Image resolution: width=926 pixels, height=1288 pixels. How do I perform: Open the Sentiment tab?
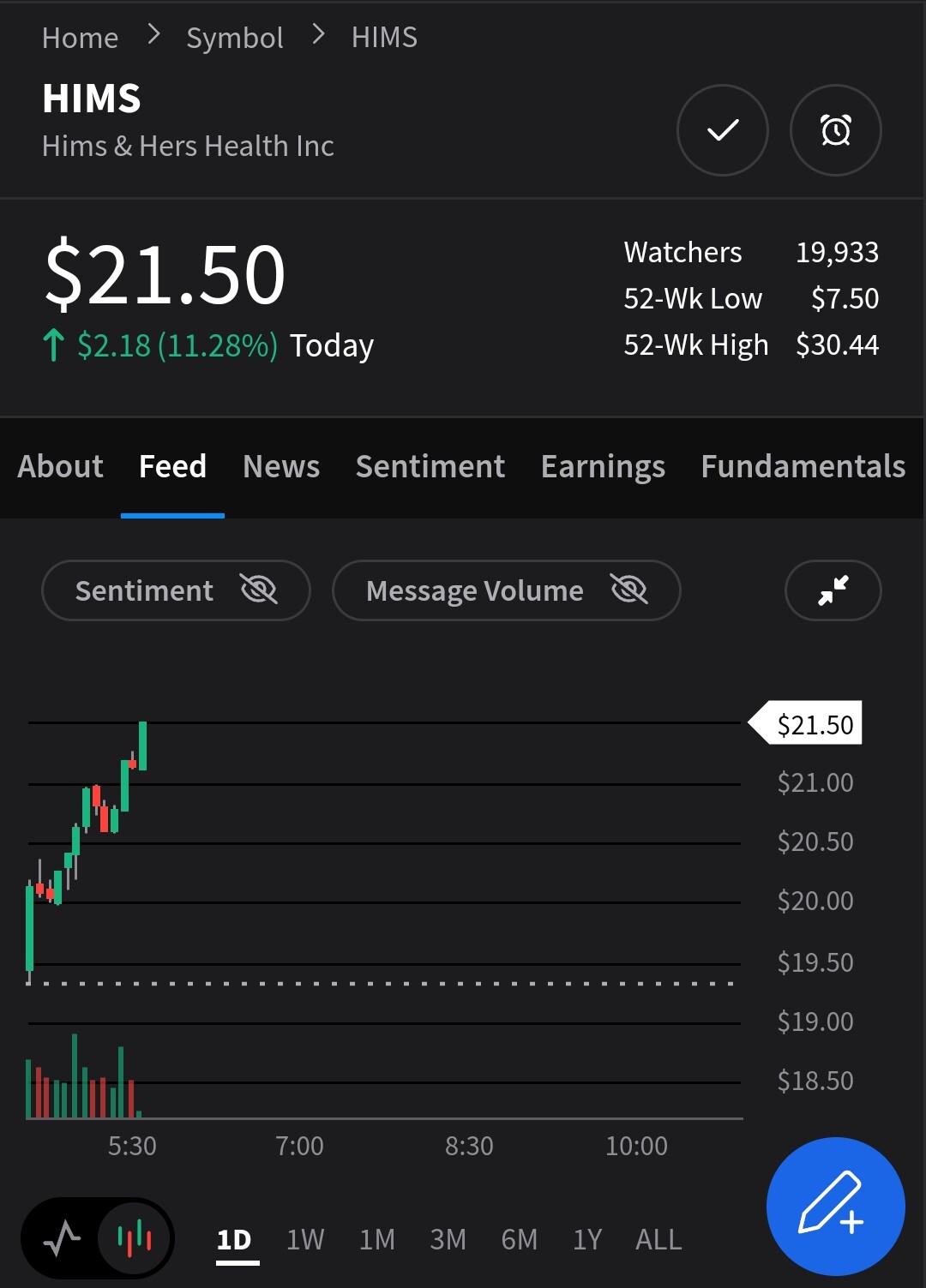[x=430, y=467]
